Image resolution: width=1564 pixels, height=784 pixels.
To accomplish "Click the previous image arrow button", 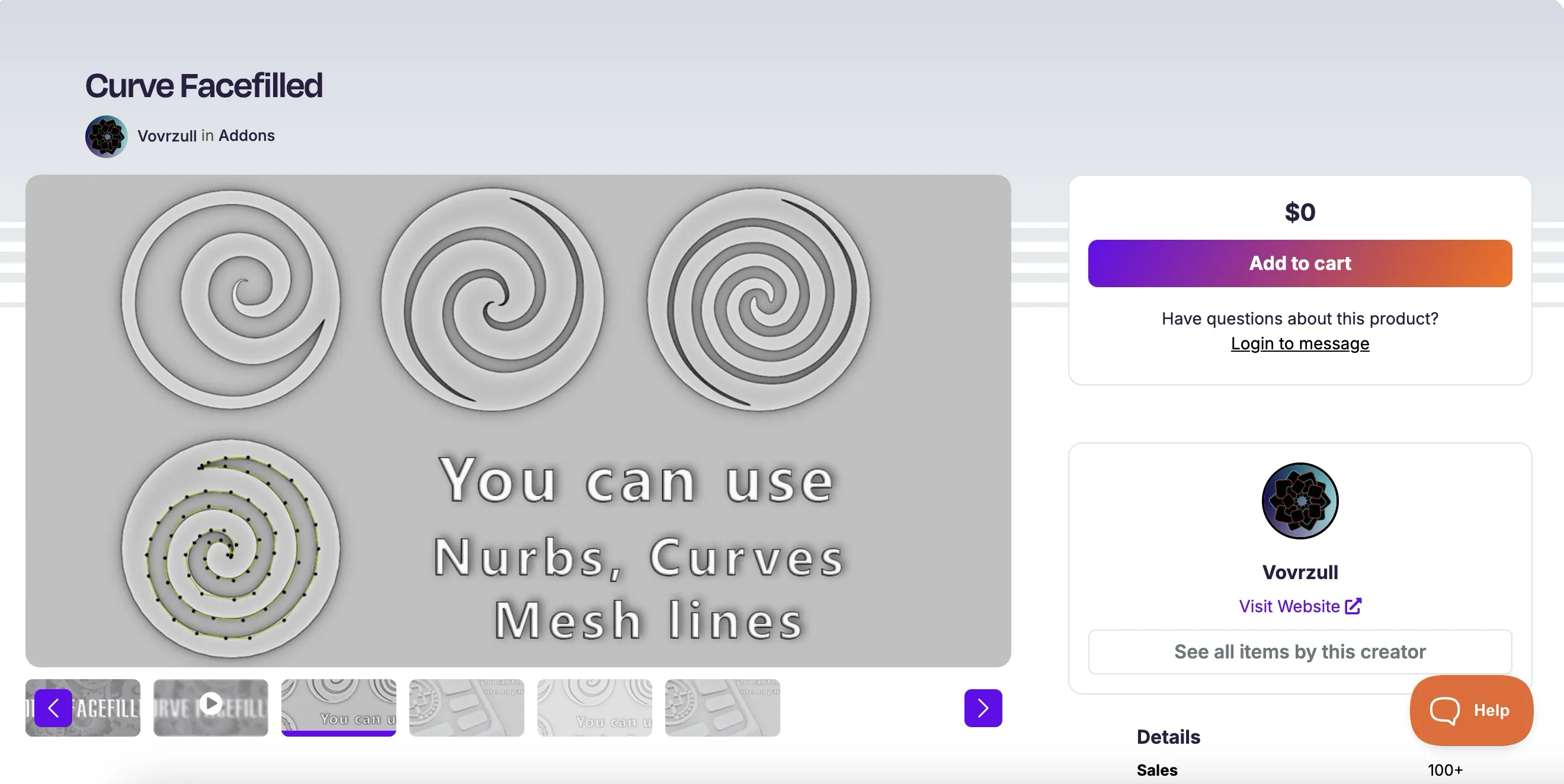I will (53, 708).
